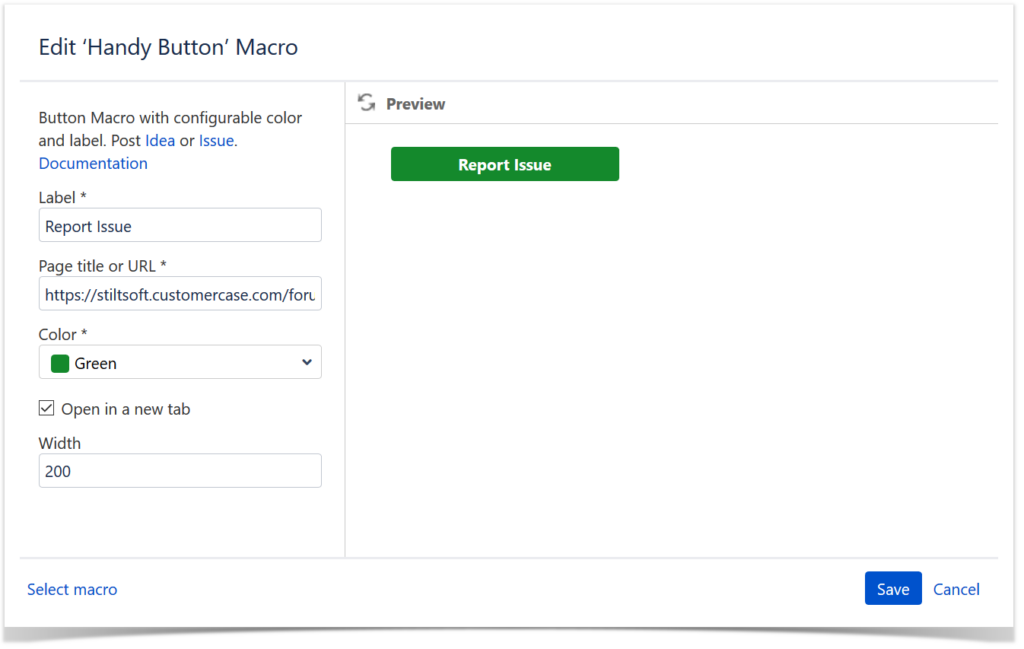
Task: Click the refresh Preview icon
Action: (x=366, y=101)
